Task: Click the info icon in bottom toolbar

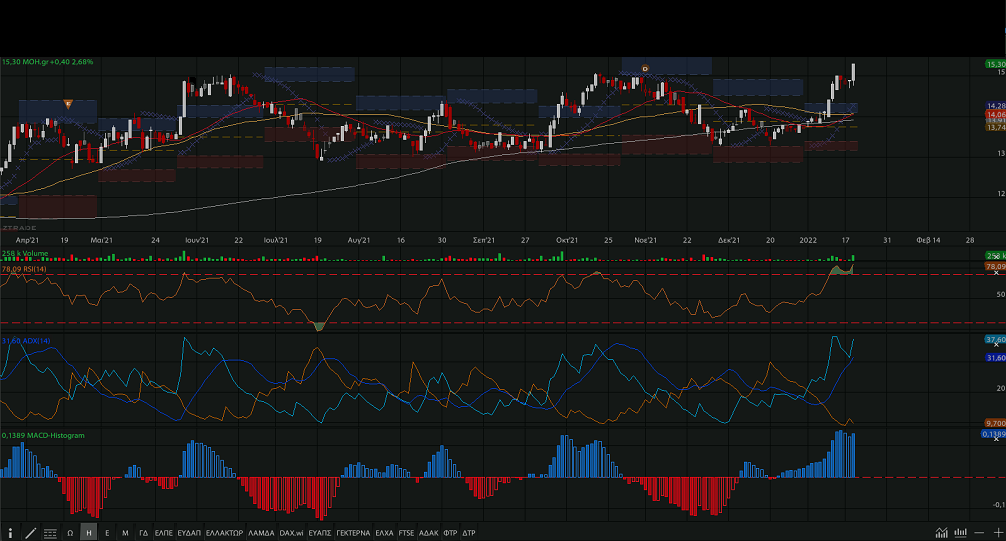Action: click(x=11, y=533)
